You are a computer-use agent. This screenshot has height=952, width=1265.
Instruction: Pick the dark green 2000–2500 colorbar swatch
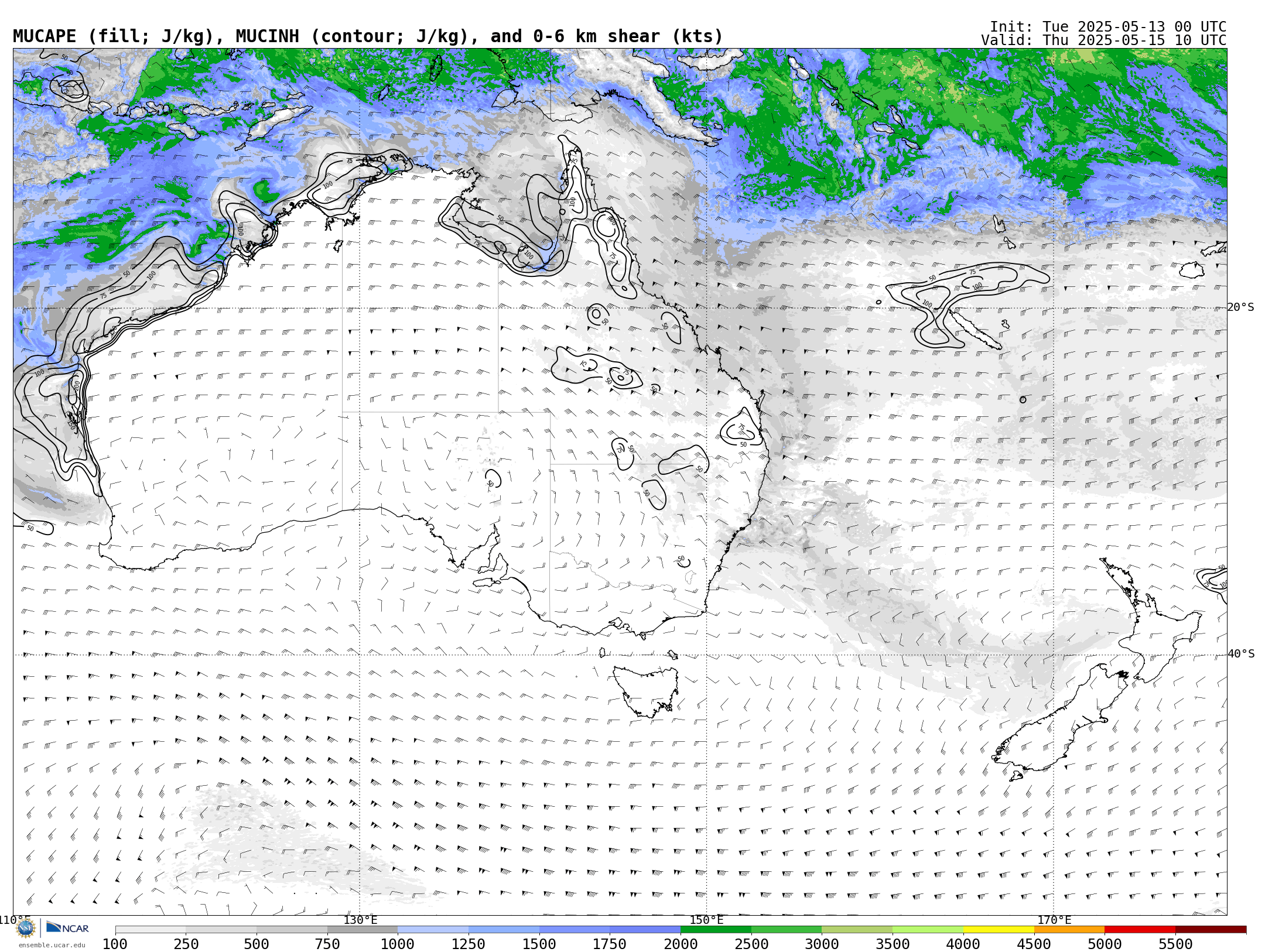coord(716,930)
